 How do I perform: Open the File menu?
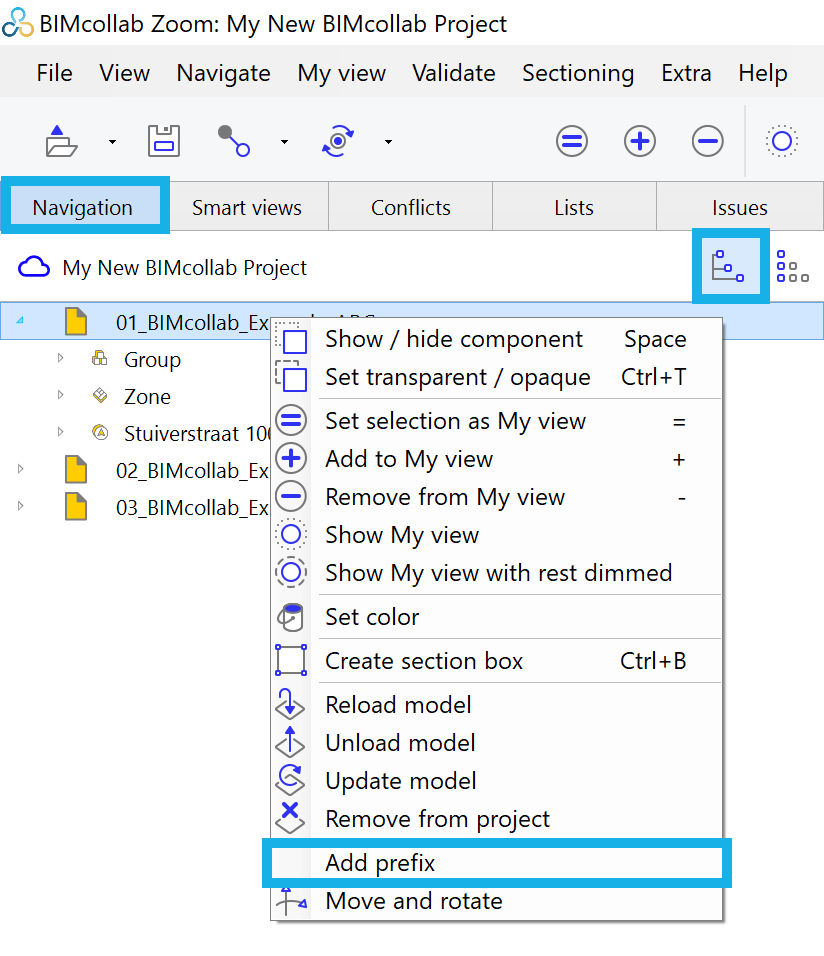click(54, 73)
